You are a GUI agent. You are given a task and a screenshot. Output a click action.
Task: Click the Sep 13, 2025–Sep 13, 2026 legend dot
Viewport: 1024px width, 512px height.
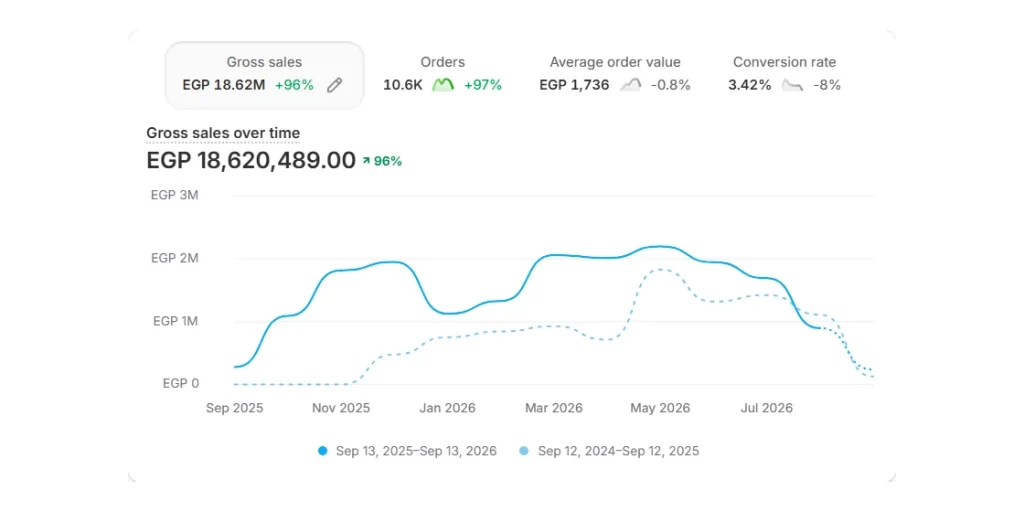pyautogui.click(x=322, y=451)
